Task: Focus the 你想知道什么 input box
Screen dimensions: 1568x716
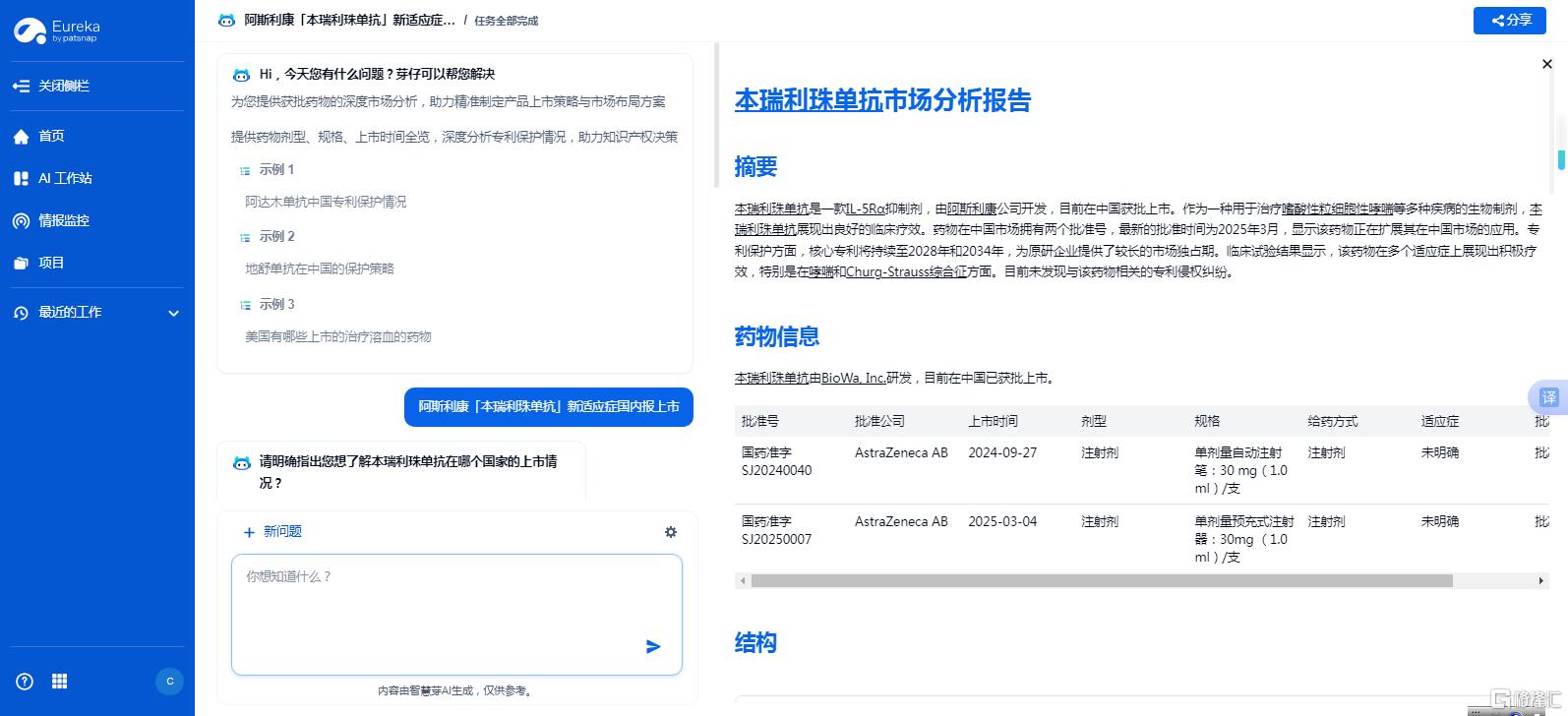Action: pos(456,614)
